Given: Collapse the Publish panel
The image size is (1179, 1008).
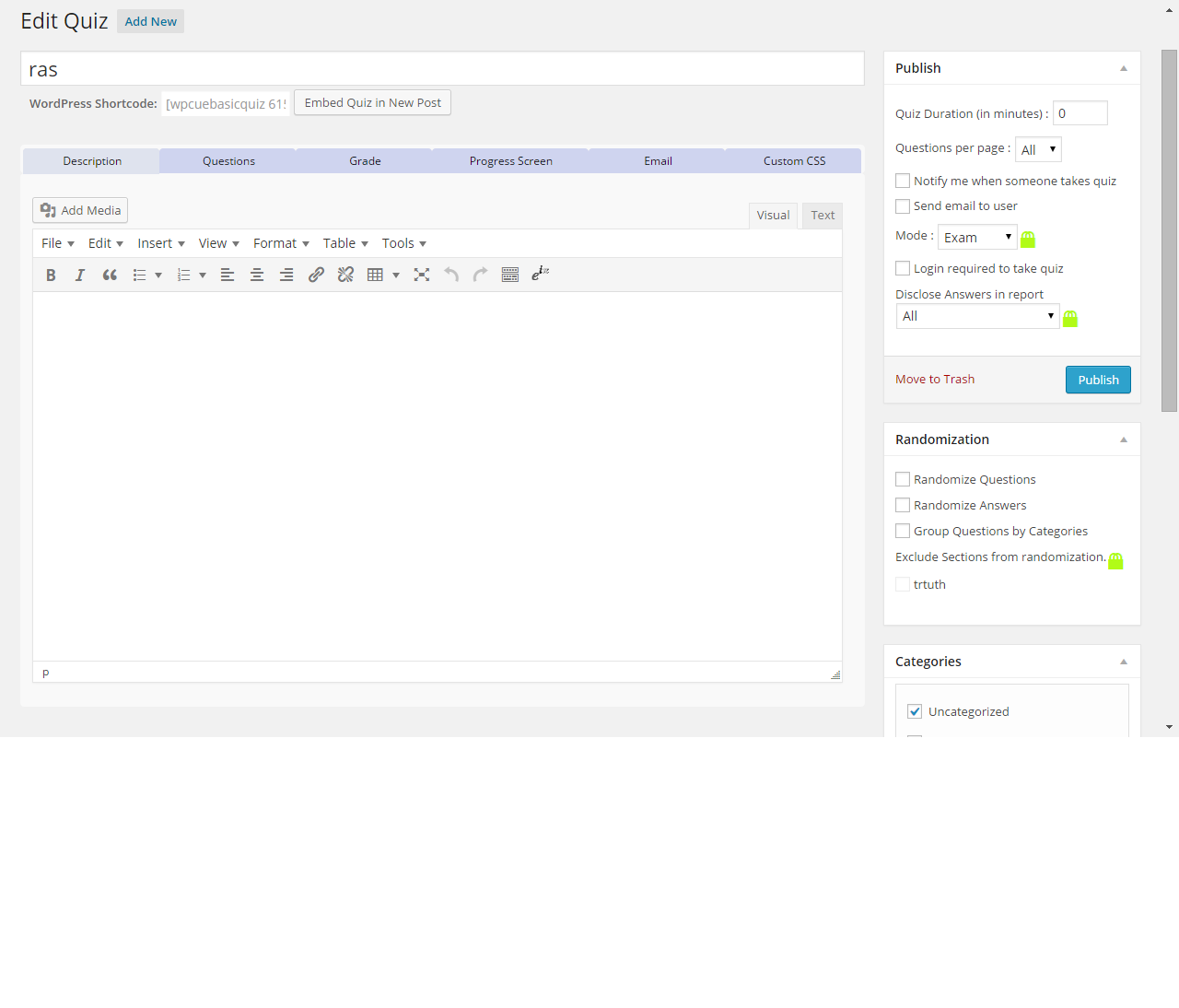Looking at the screenshot, I should 1124,68.
